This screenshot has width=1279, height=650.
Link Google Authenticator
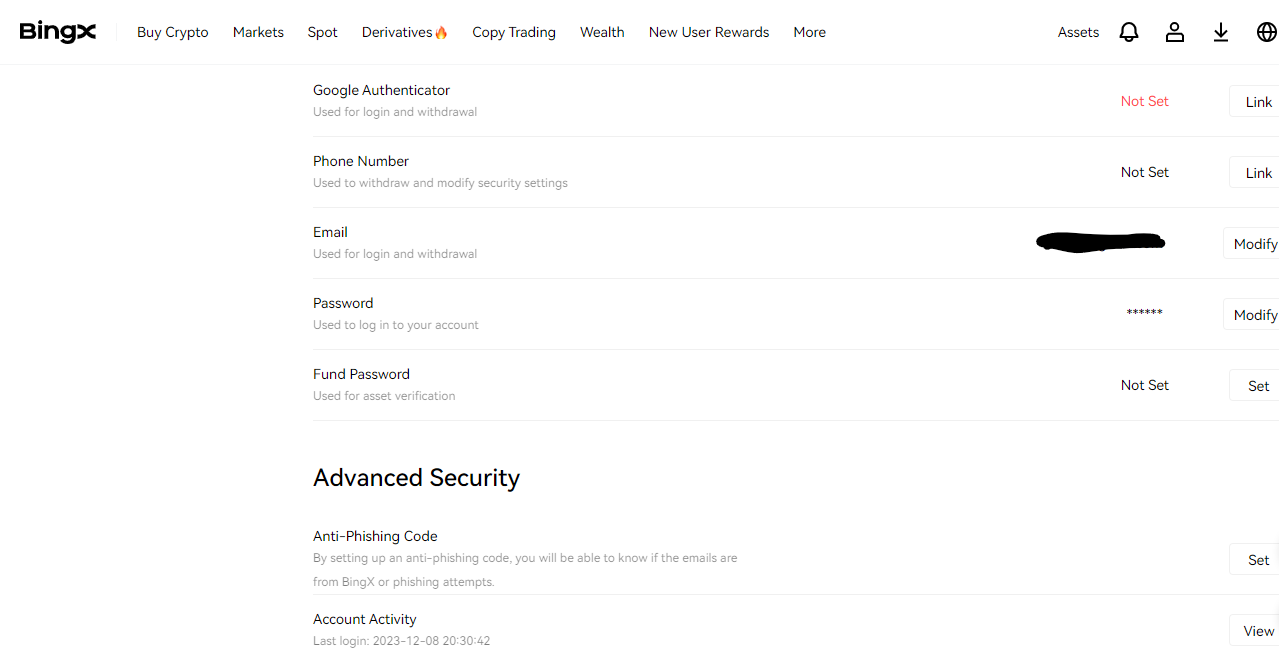click(1258, 101)
